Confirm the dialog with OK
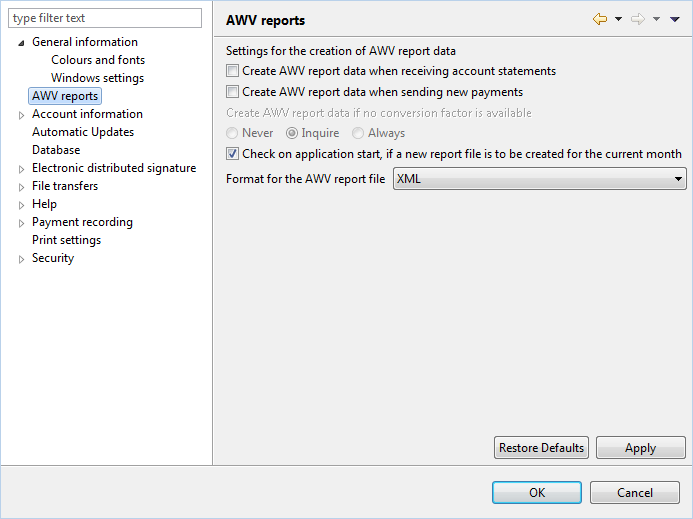This screenshot has height=519, width=693. coord(537,492)
